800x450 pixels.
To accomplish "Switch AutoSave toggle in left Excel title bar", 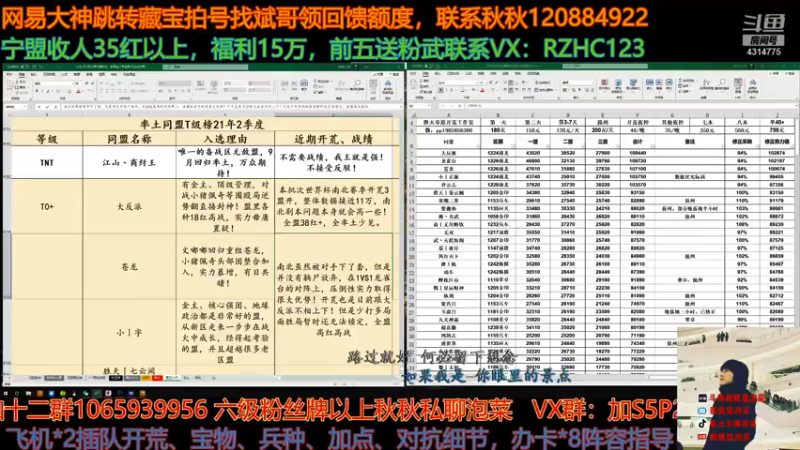I will click(26, 67).
